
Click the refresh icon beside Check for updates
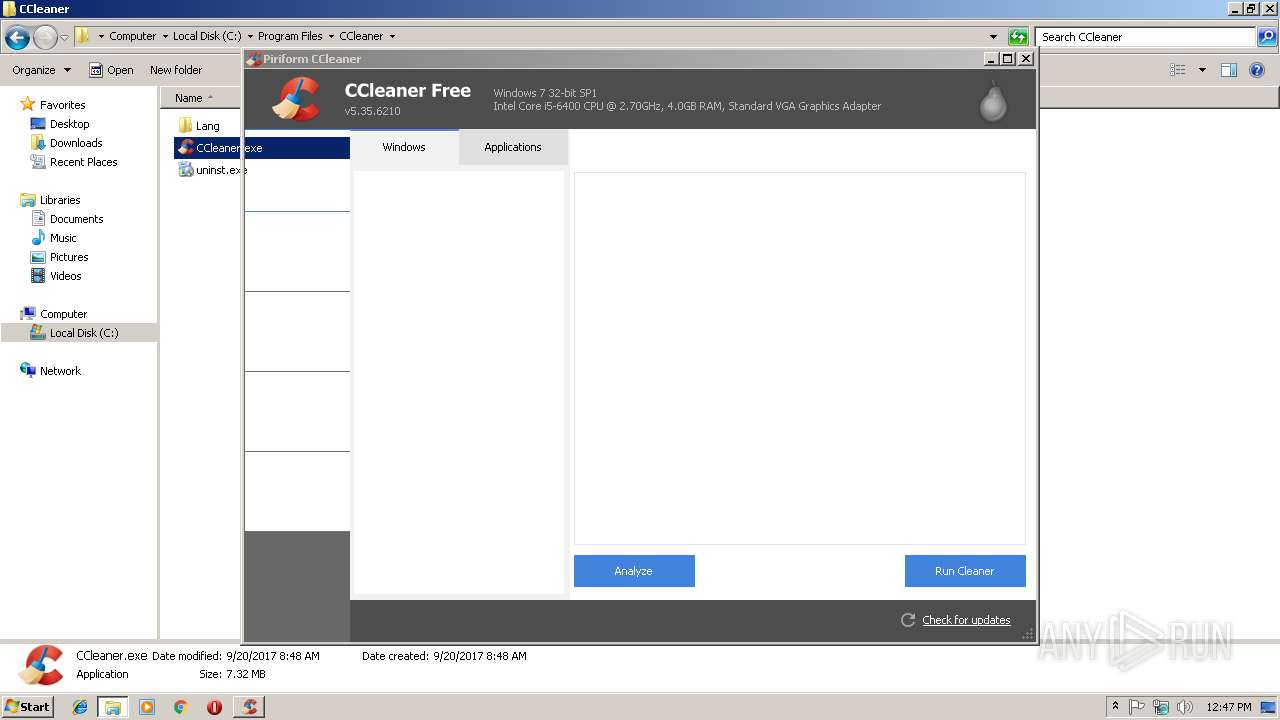[908, 620]
